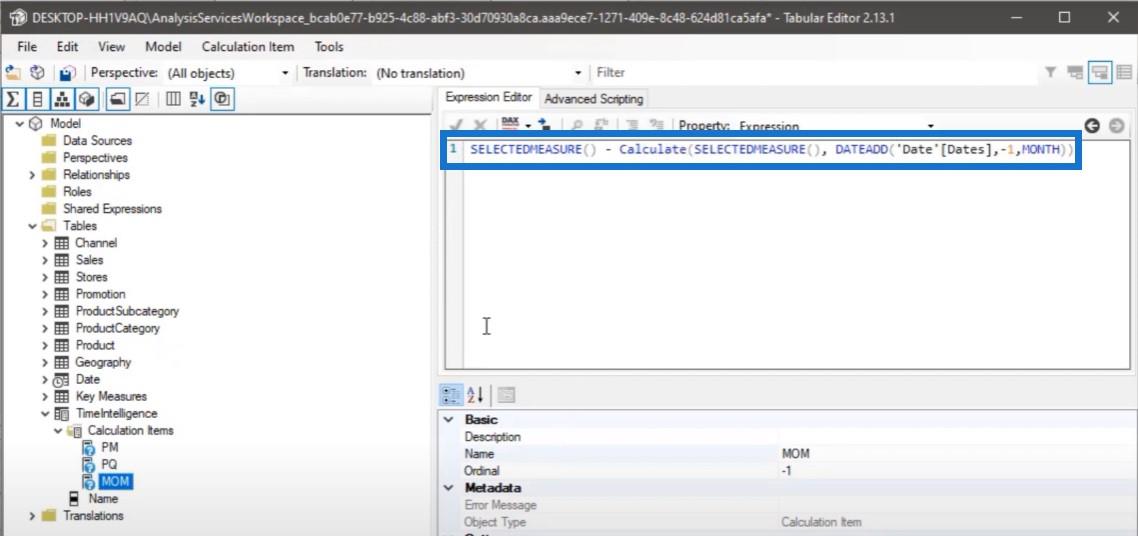Click the filter funnel icon

(1050, 73)
